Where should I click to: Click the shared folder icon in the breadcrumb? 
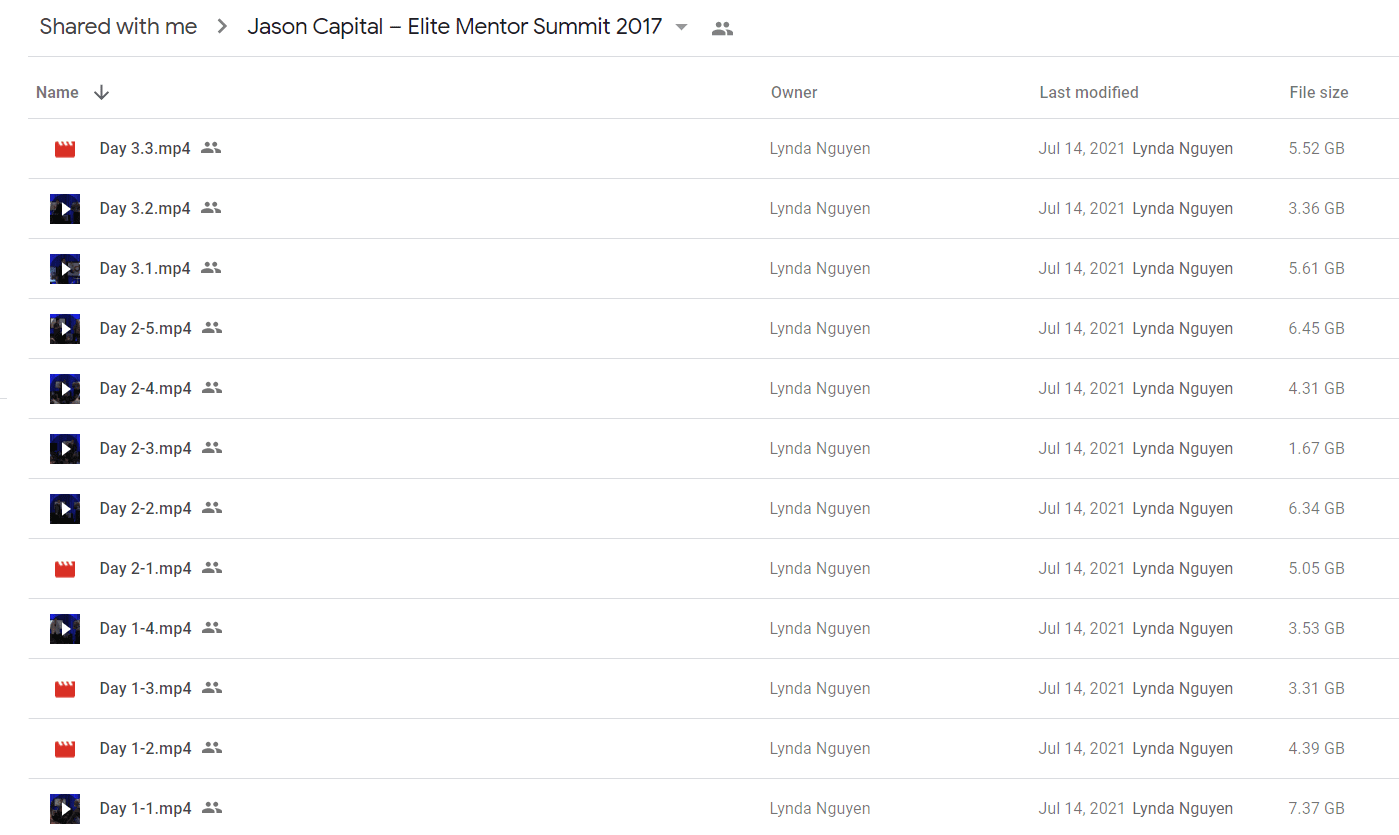coord(722,29)
